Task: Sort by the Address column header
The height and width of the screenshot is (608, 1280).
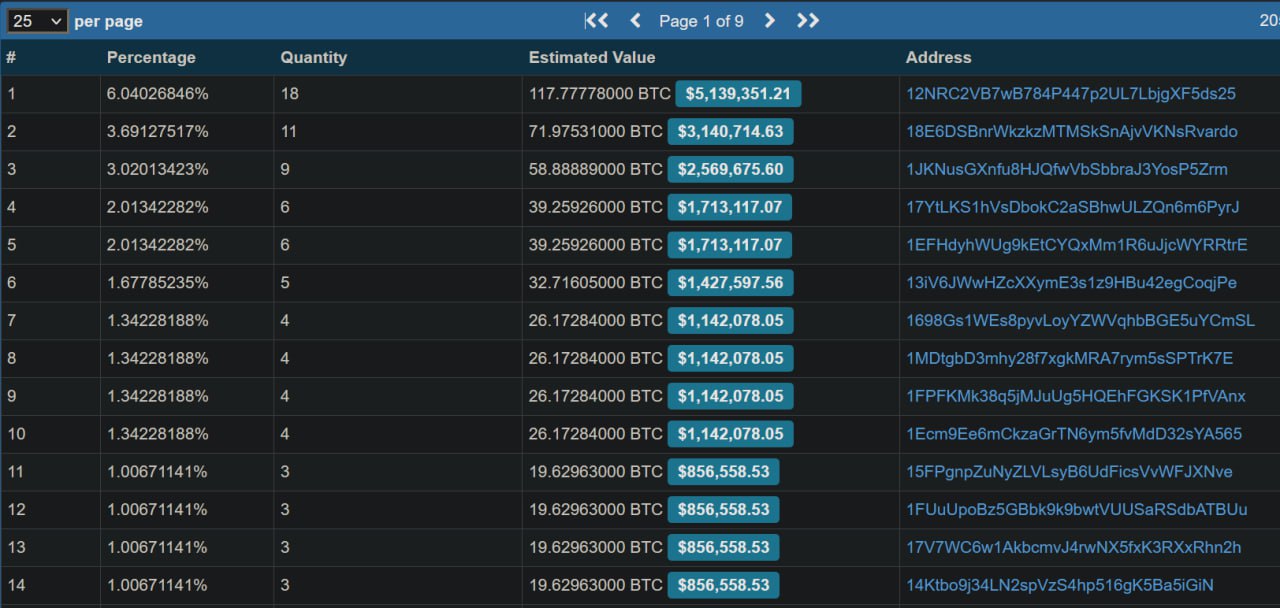Action: point(938,57)
